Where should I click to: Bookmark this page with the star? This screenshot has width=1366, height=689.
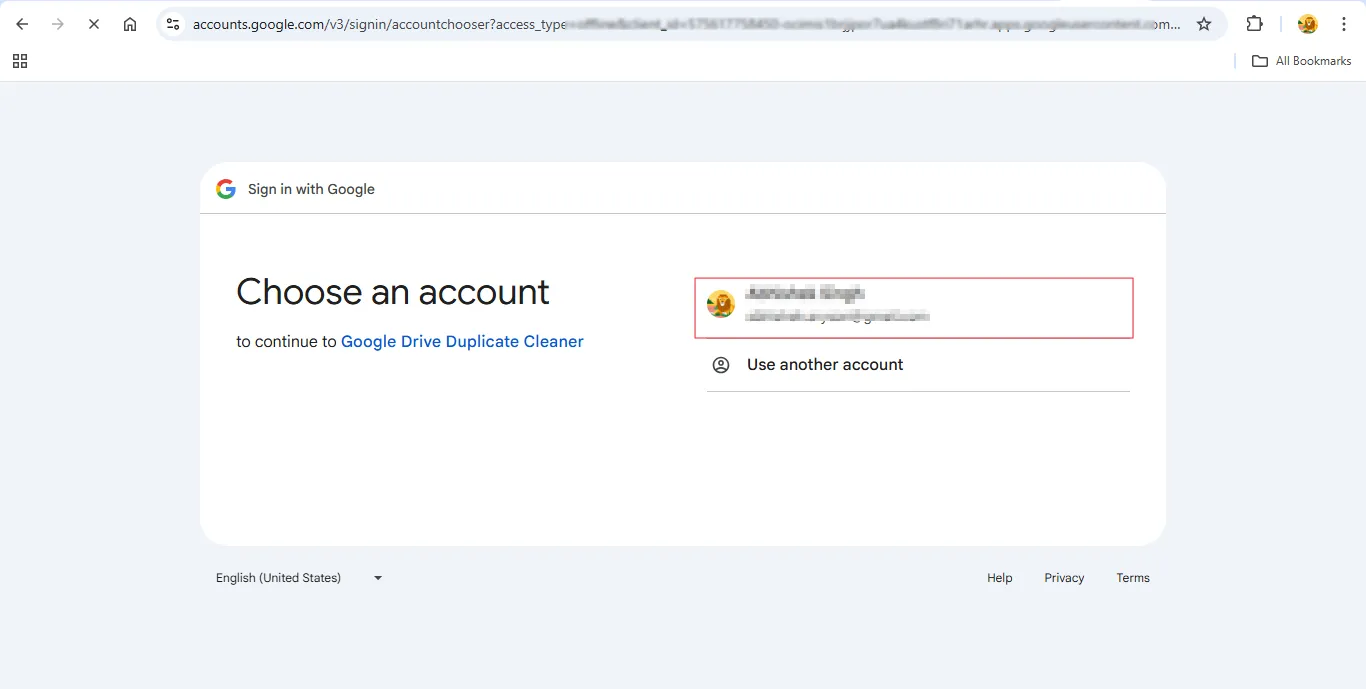click(x=1204, y=24)
